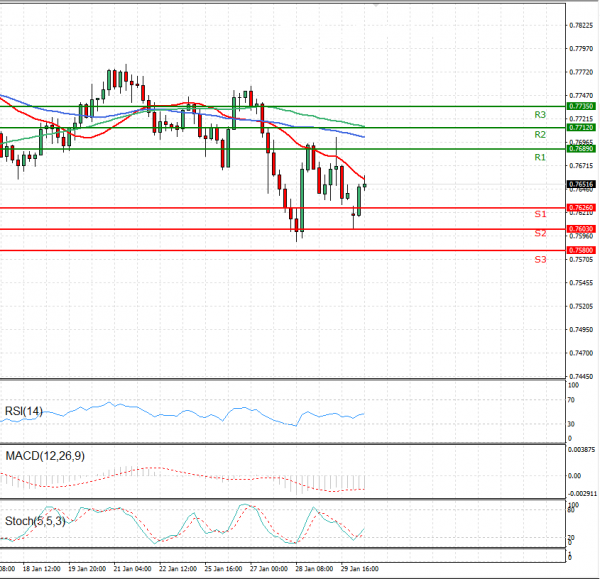Click the R3 resistance label
This screenshot has height=579, width=600.
pos(539,116)
